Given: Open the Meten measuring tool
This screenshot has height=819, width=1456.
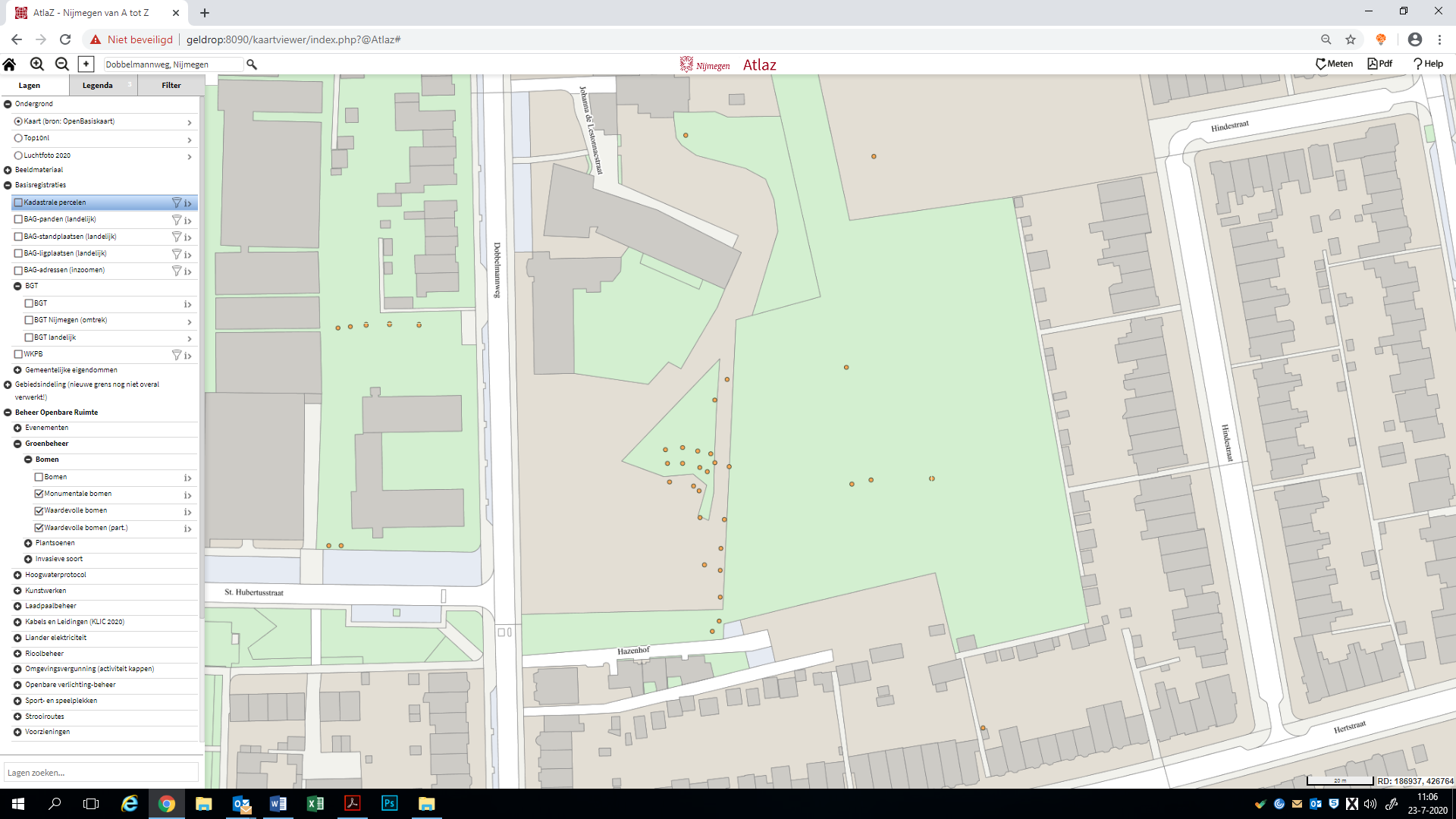Looking at the screenshot, I should pyautogui.click(x=1334, y=64).
